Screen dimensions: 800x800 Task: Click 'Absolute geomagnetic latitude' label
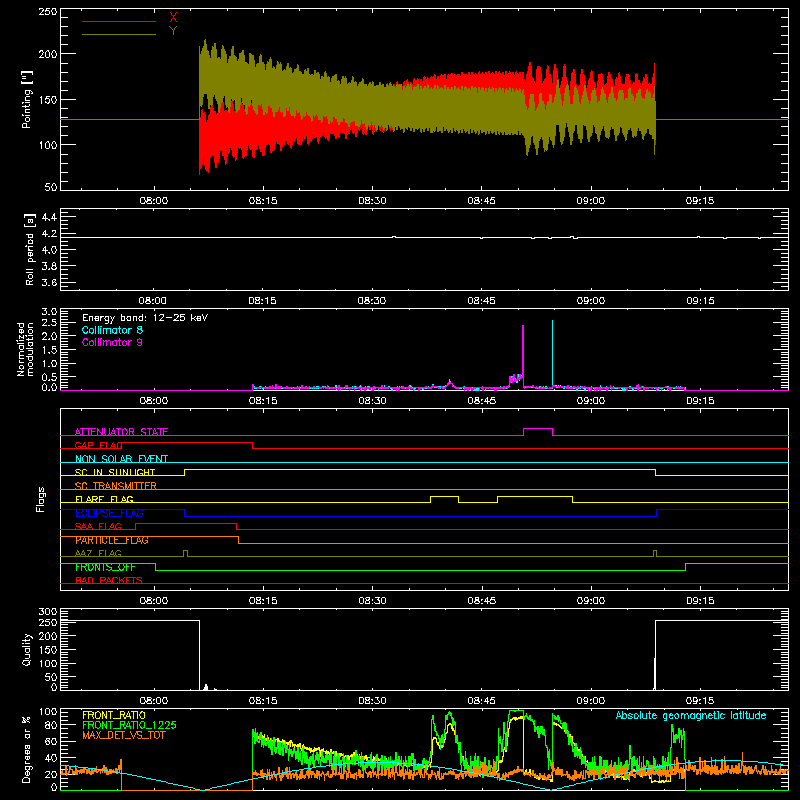pos(691,716)
